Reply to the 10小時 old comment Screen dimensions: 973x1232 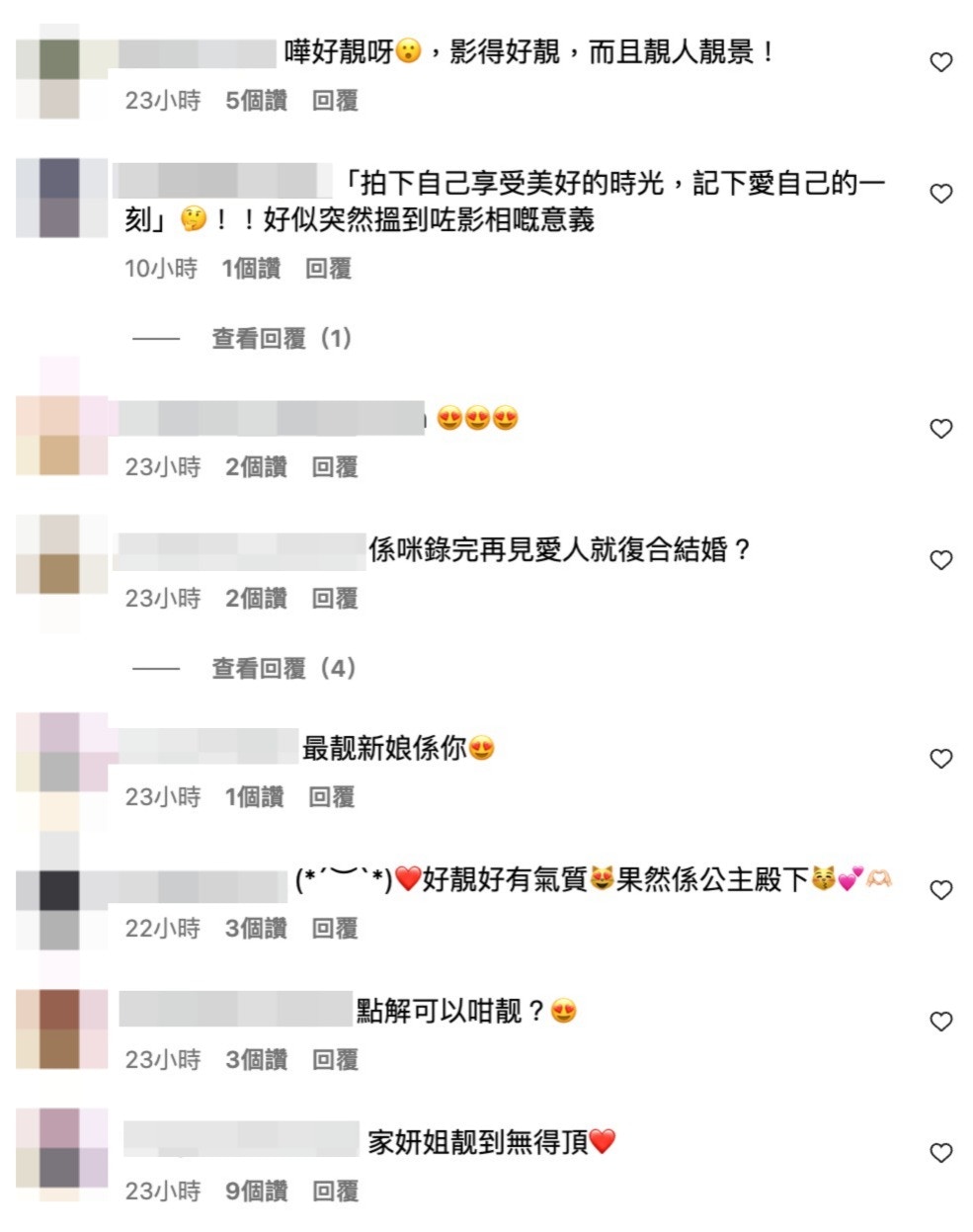tap(328, 269)
